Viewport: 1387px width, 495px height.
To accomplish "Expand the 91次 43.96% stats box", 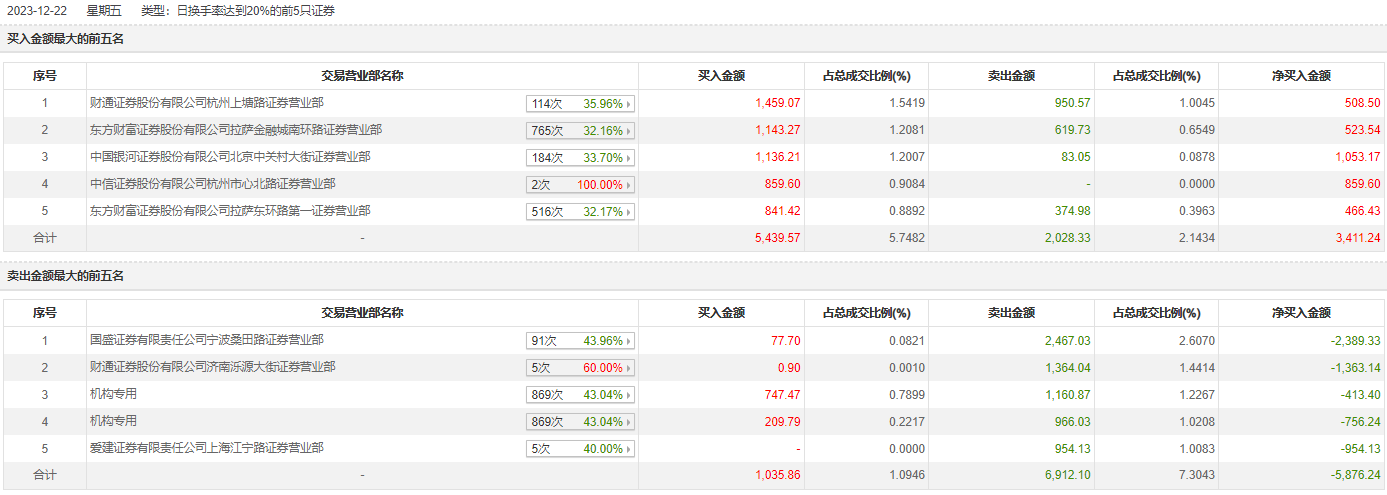I will (x=580, y=341).
